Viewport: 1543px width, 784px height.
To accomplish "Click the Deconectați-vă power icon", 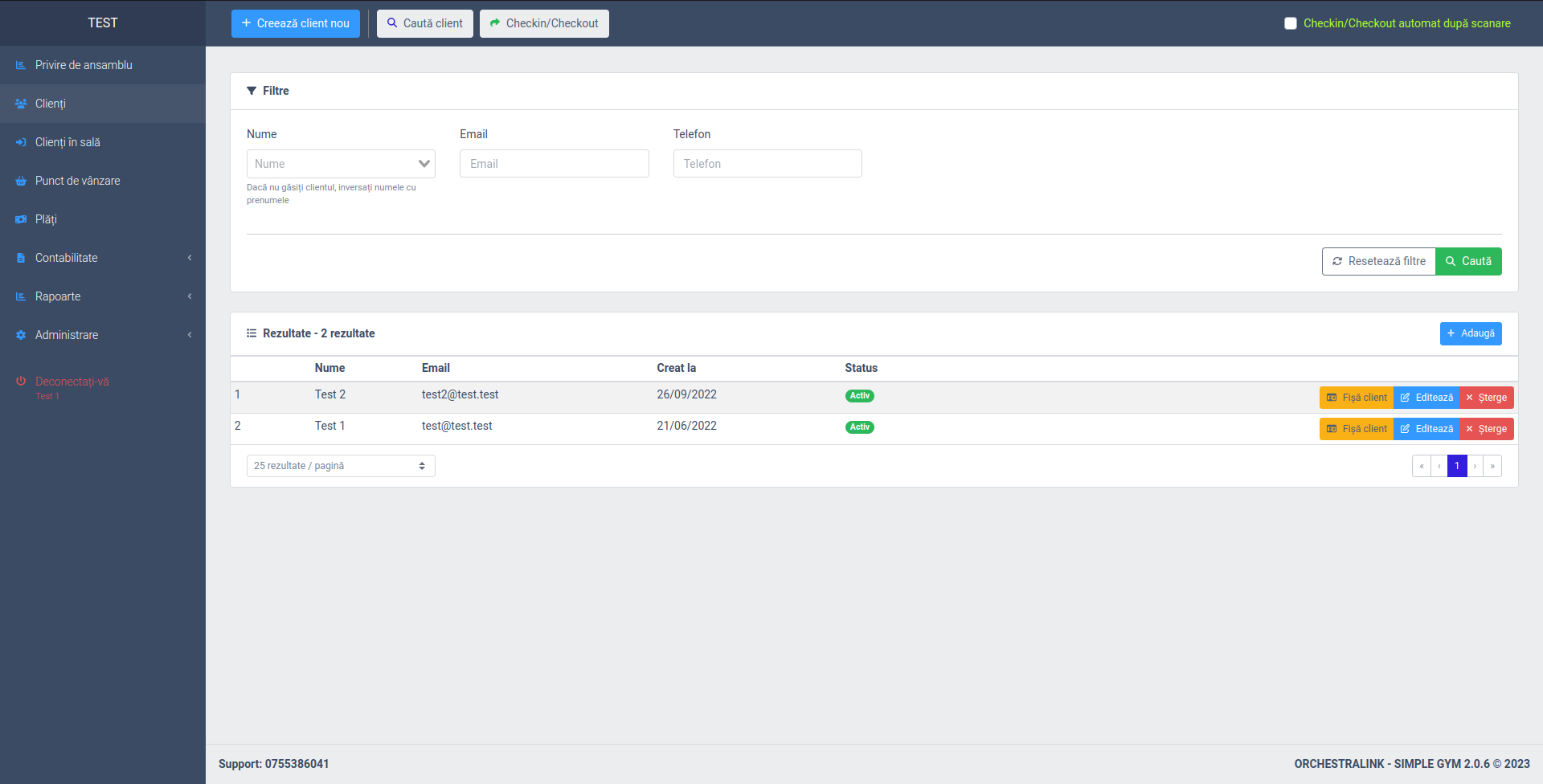I will point(21,381).
